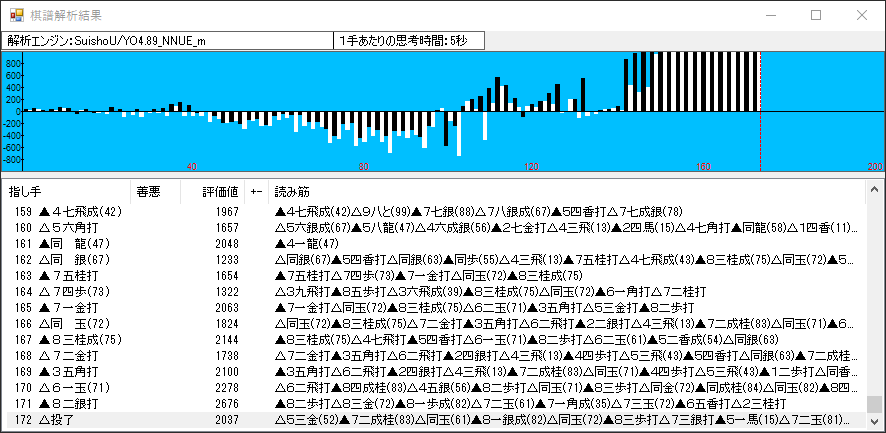Click the graph axis label 80
The image size is (886, 433).
pos(363,167)
